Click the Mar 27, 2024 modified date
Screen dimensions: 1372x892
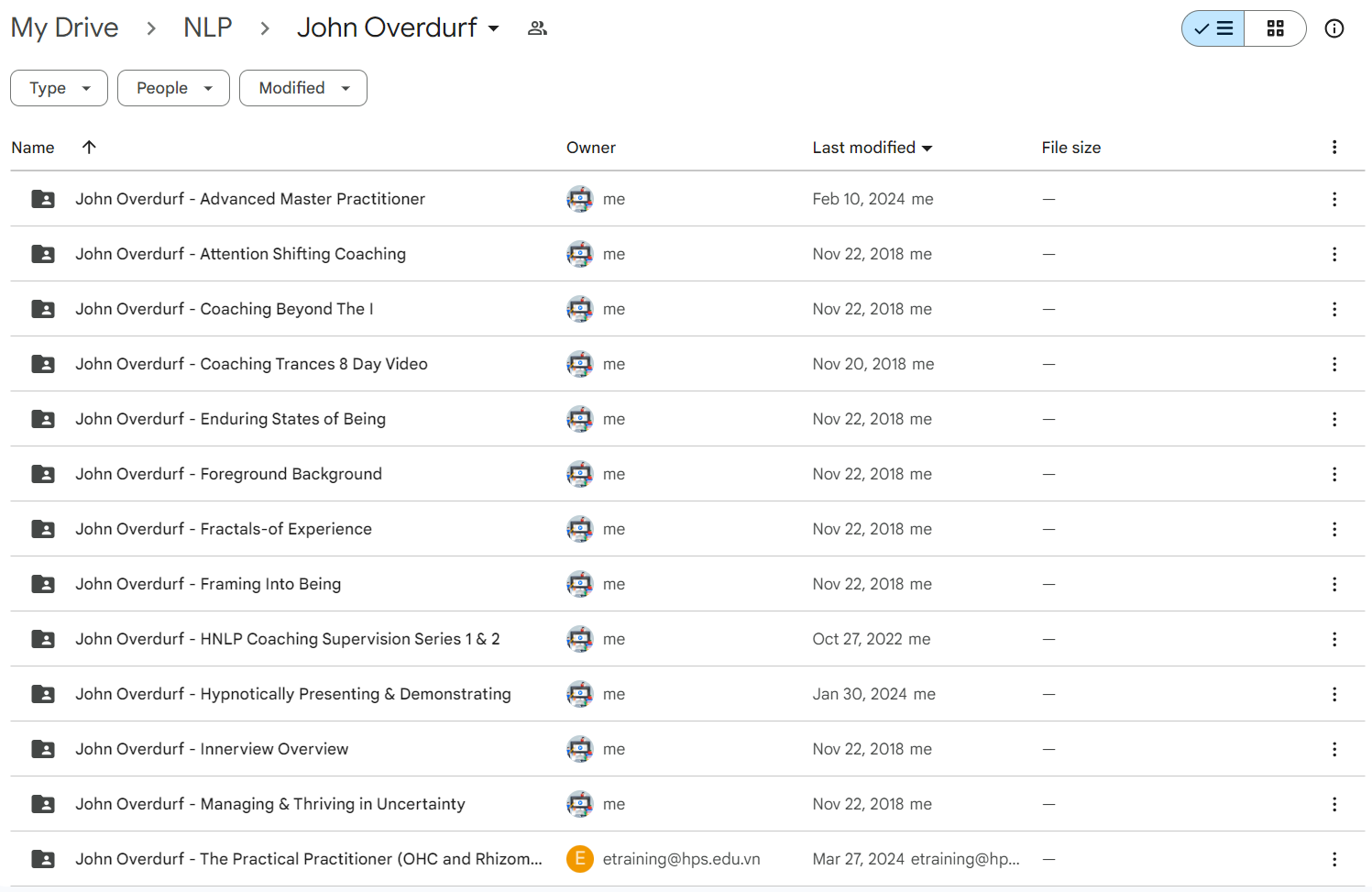tap(859, 859)
